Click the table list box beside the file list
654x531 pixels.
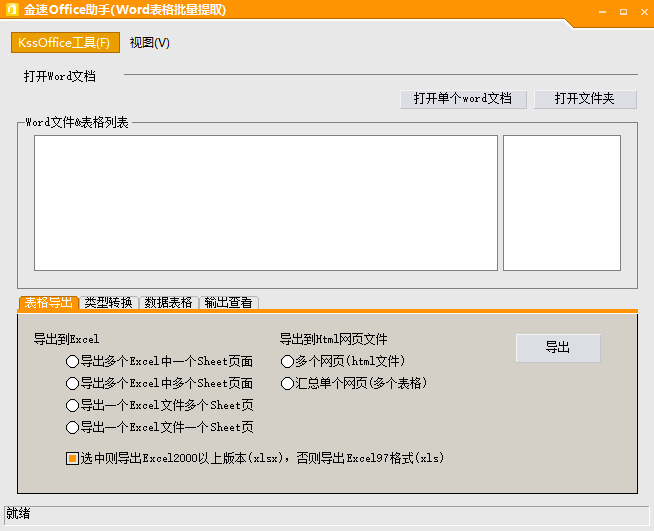pos(562,203)
